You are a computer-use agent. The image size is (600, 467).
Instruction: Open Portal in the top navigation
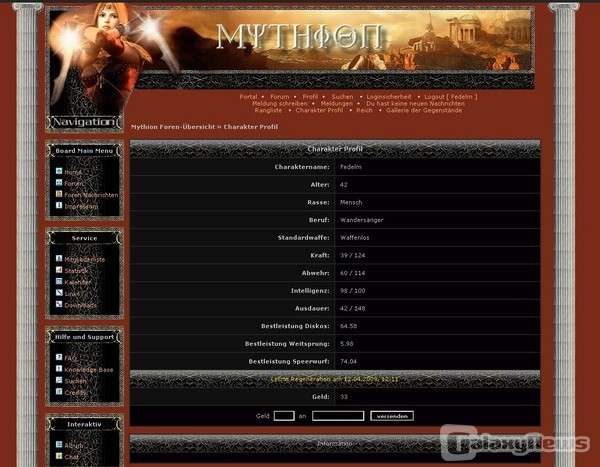click(248, 97)
